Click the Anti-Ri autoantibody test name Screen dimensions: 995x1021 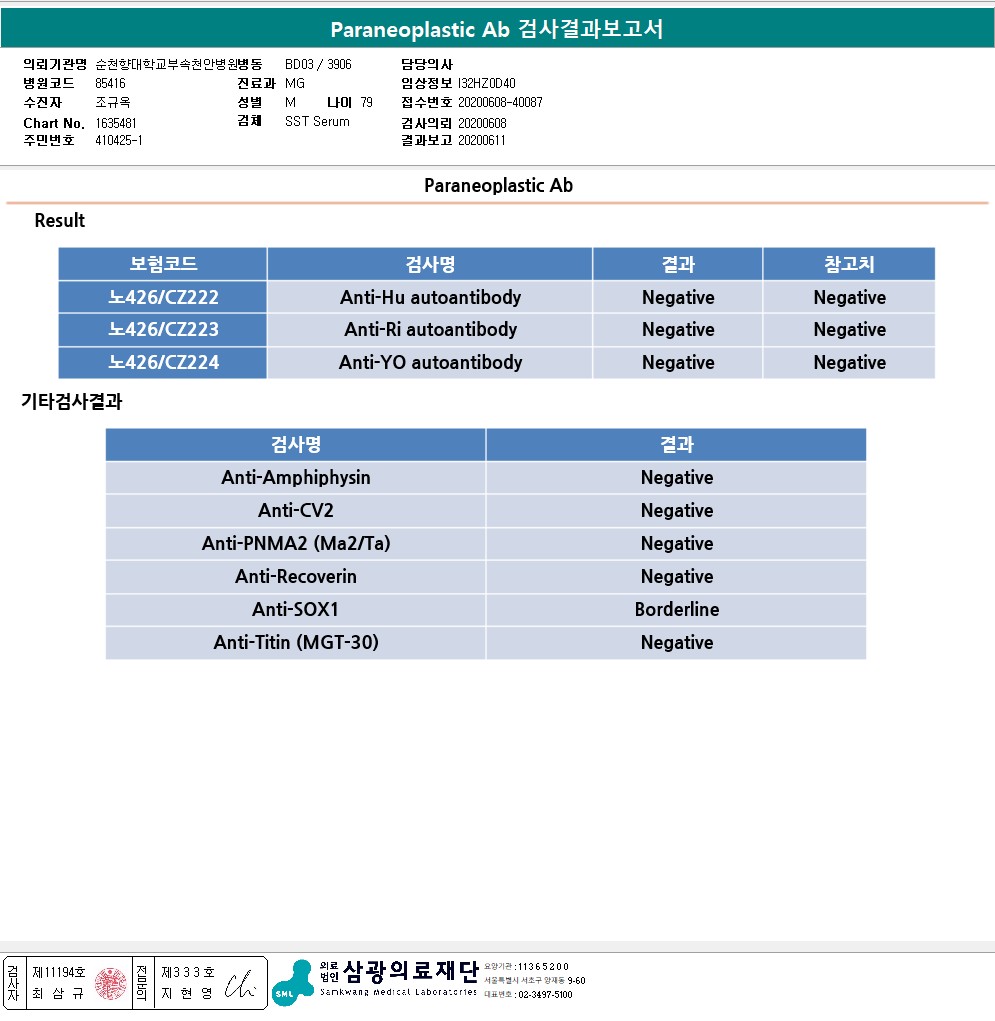(x=430, y=329)
